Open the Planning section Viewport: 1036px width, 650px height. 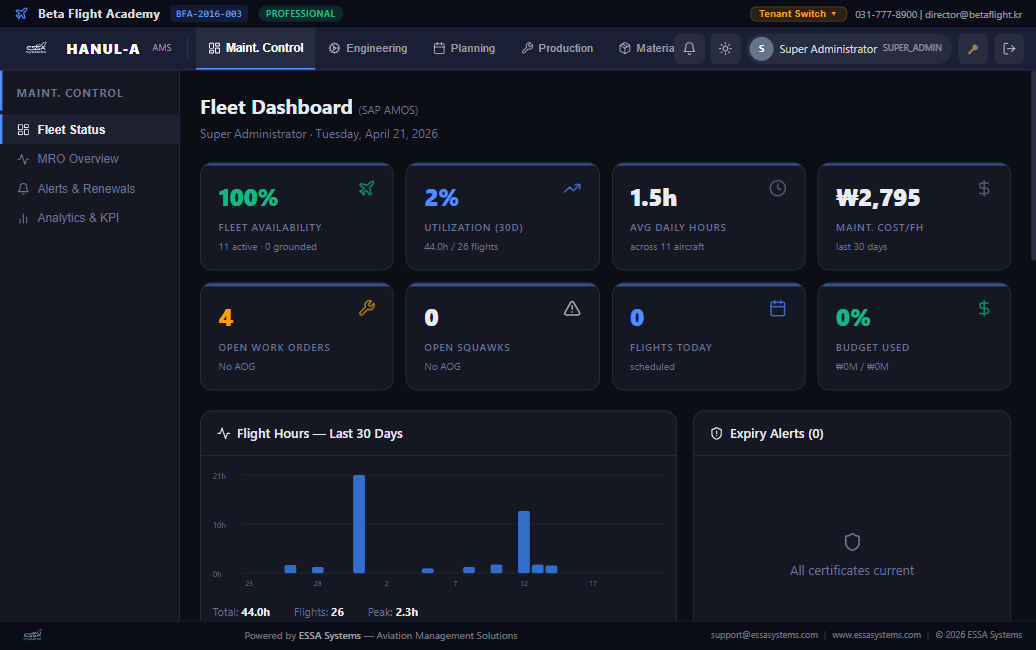463,47
